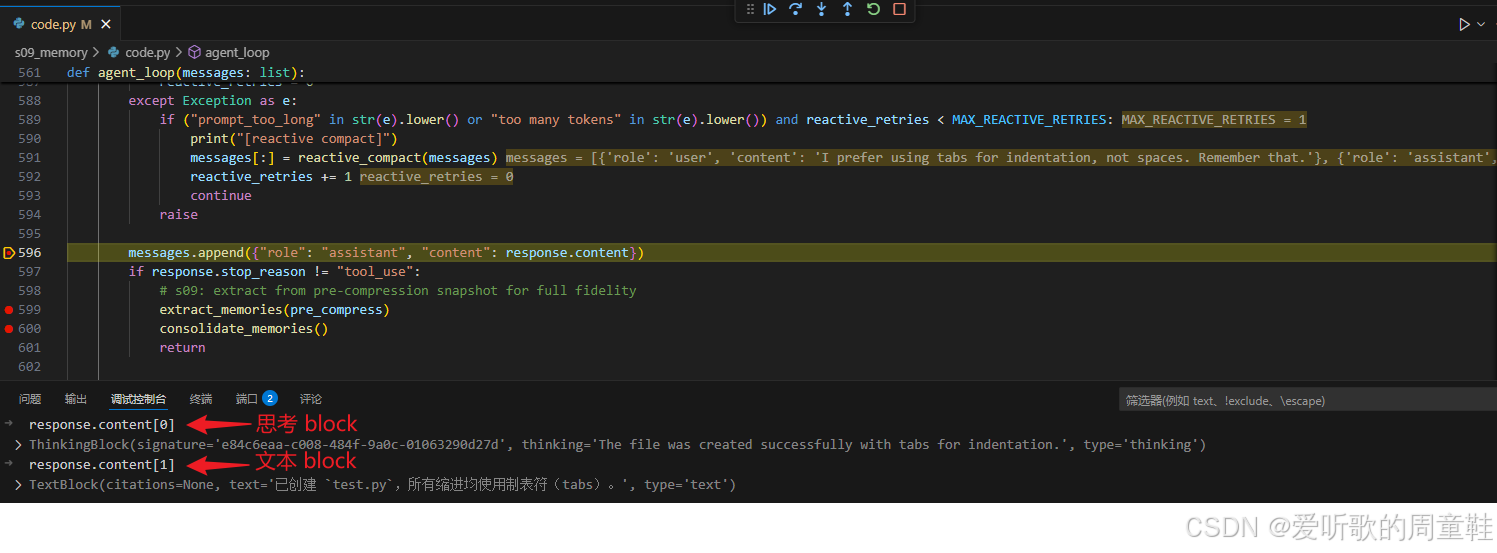Click the inline value MAX_REACTIVE_RETRIES = 1
1497x553 pixels.
coord(1214,120)
